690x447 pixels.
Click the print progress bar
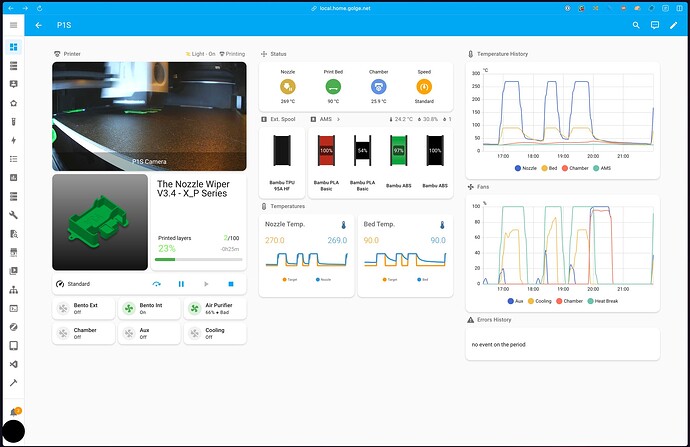(198, 260)
